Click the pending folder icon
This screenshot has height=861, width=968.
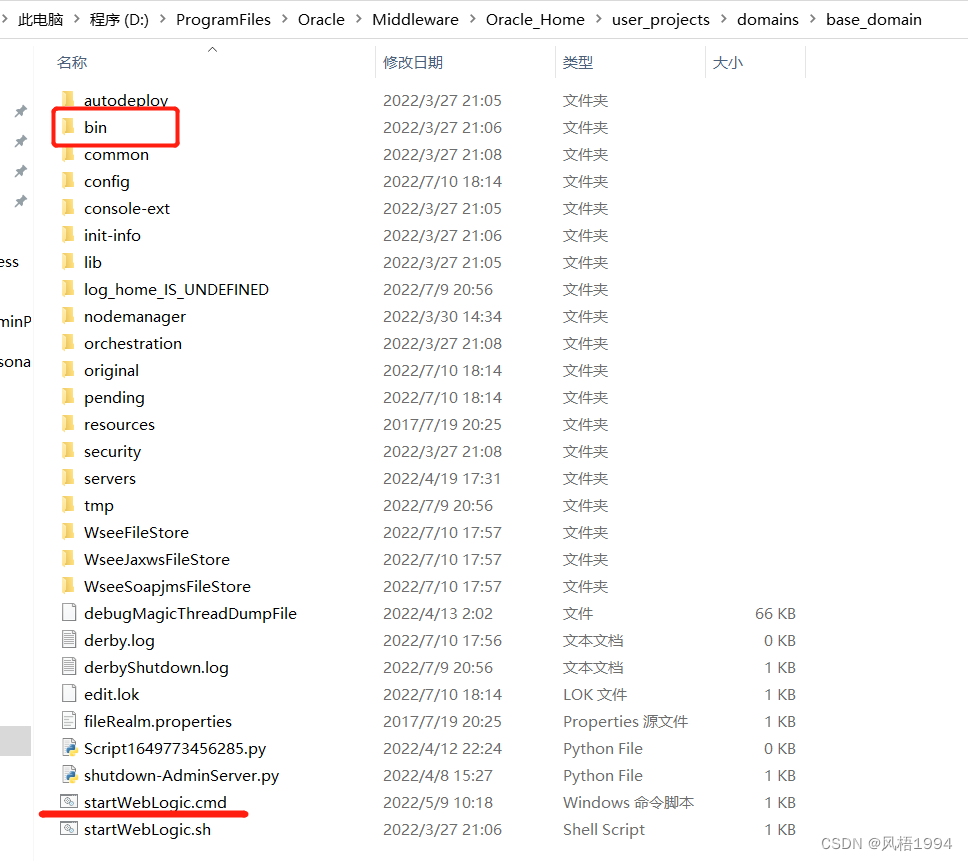point(69,397)
